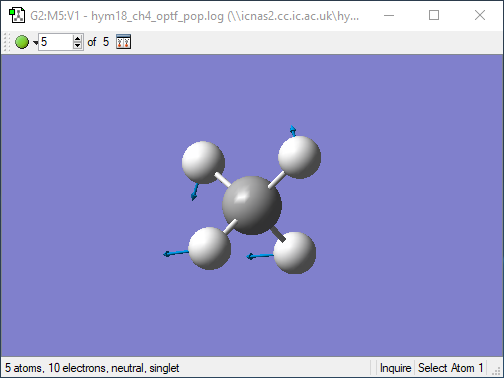The width and height of the screenshot is (504, 378).
Task: Maximize the GaussView molecule window
Action: [x=434, y=15]
